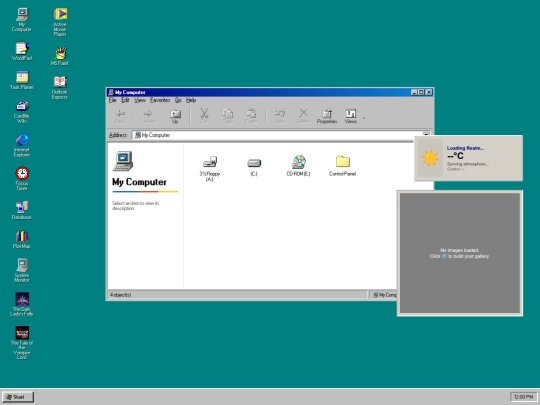Close the My Computer window
Viewport: 540px width, 405px height.
click(x=429, y=92)
